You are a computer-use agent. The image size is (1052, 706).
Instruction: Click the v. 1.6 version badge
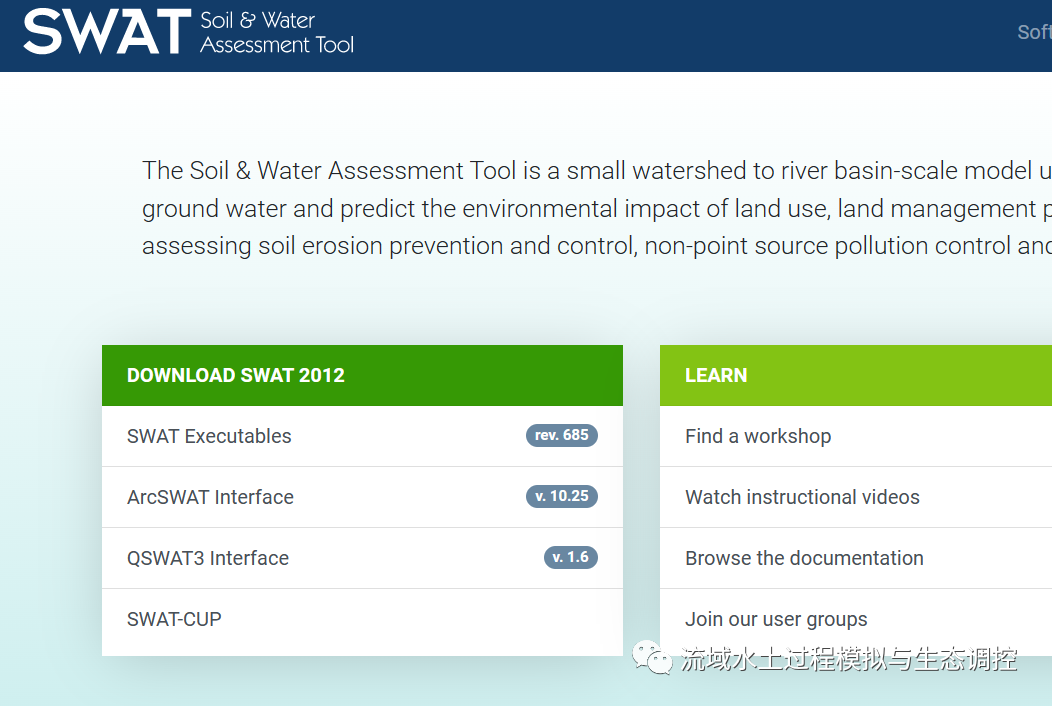tap(570, 557)
